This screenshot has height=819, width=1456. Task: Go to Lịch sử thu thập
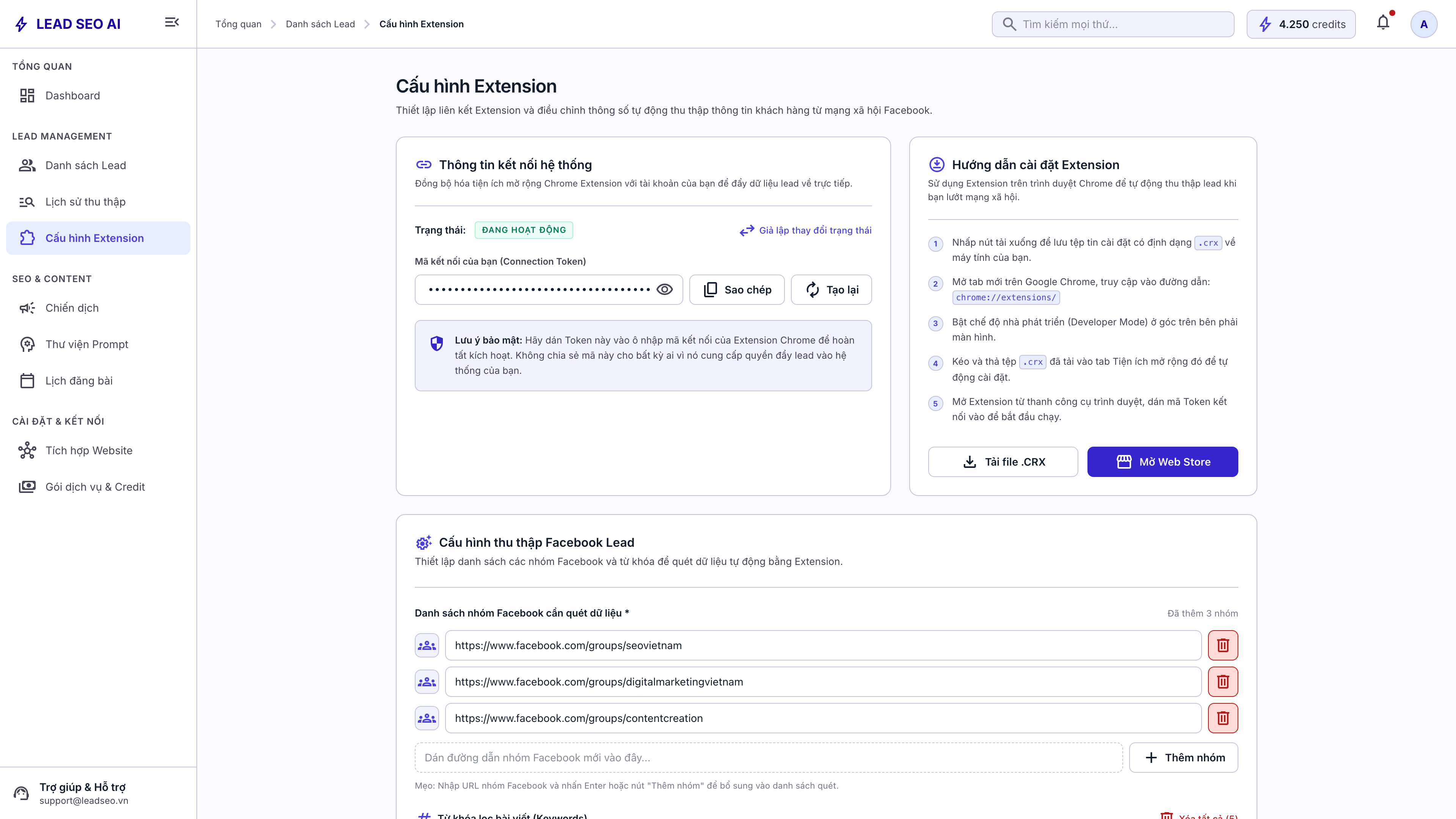pyautogui.click(x=98, y=202)
